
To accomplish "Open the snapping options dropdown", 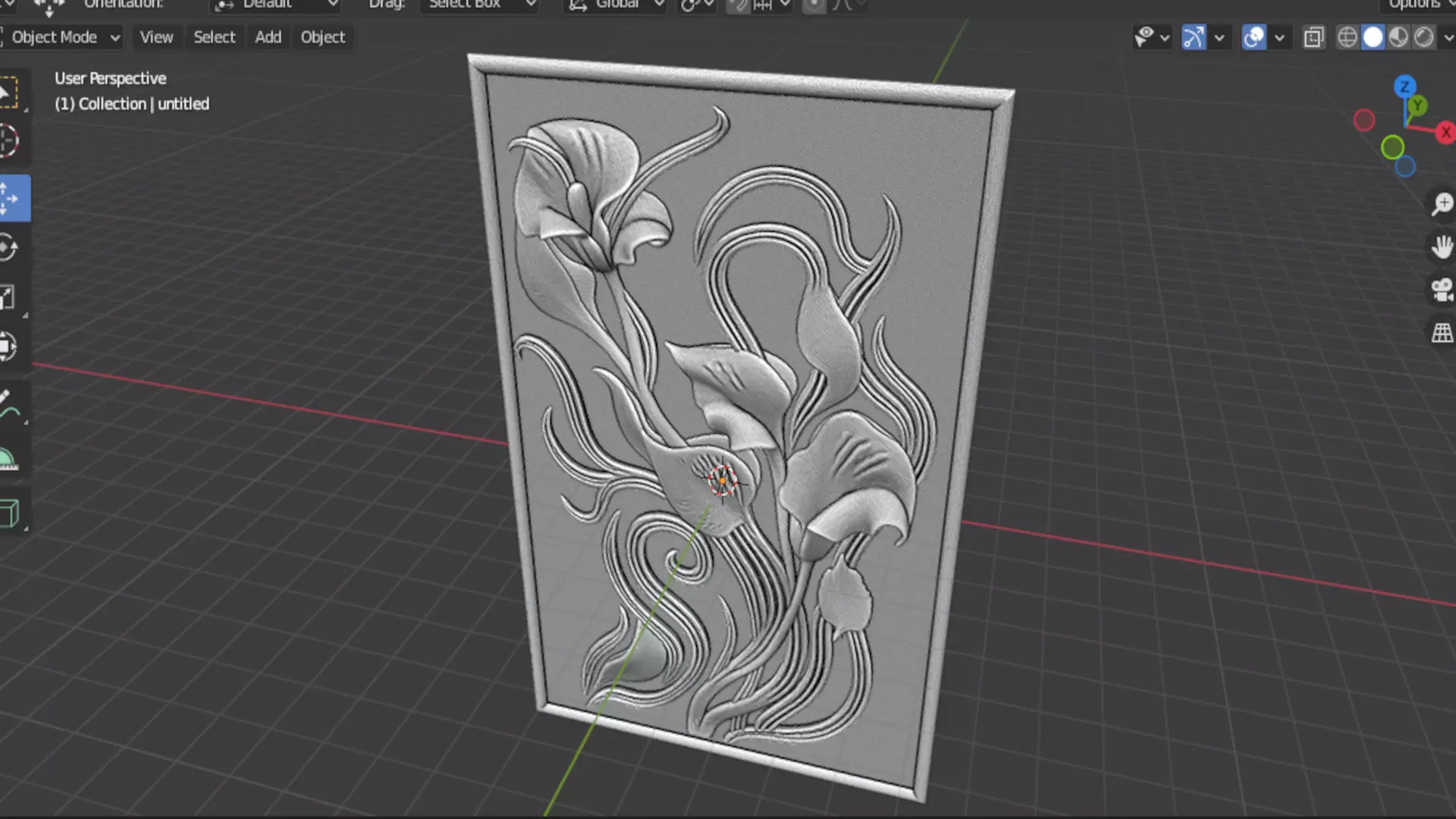I will (773, 5).
